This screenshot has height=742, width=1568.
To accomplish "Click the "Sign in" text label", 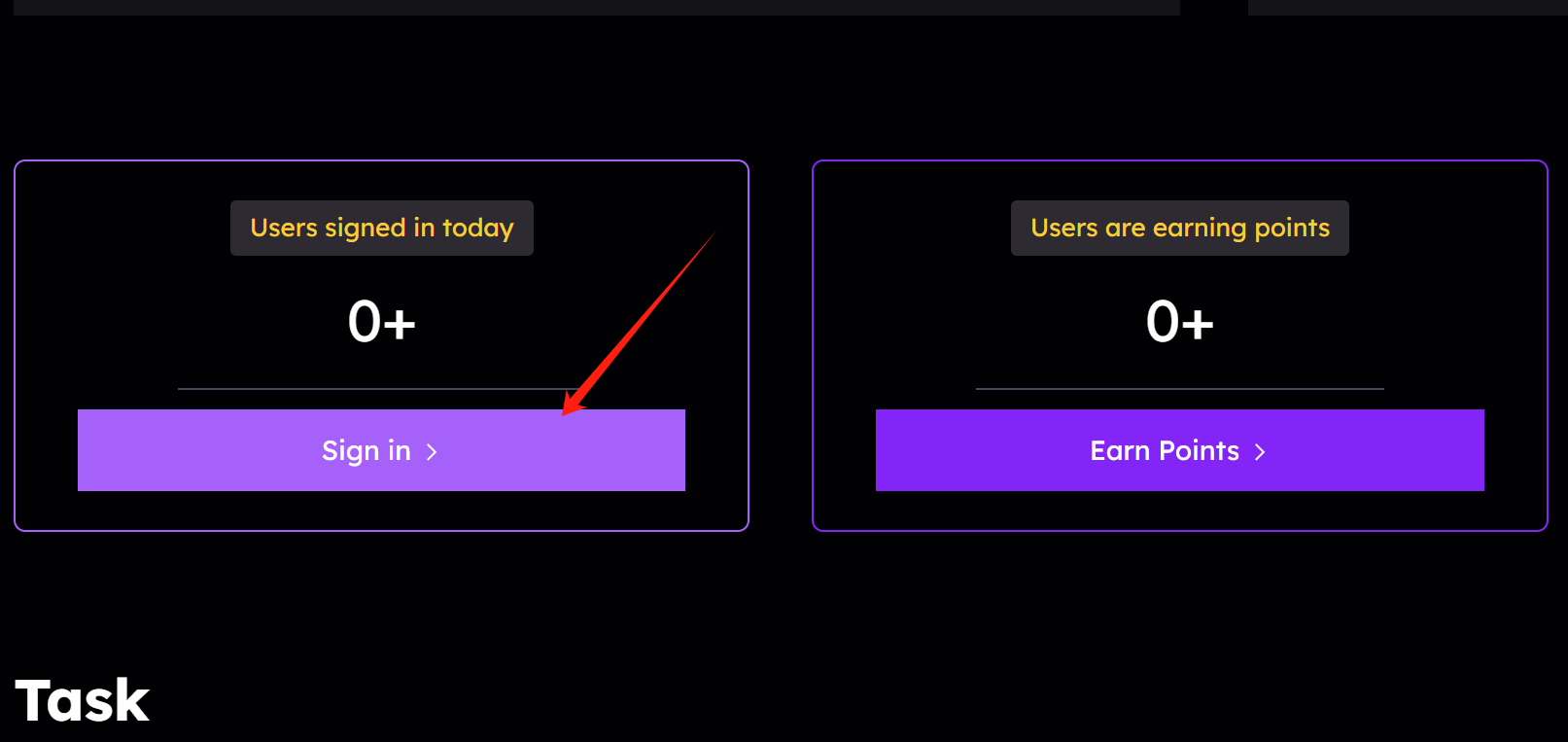I will pos(366,451).
